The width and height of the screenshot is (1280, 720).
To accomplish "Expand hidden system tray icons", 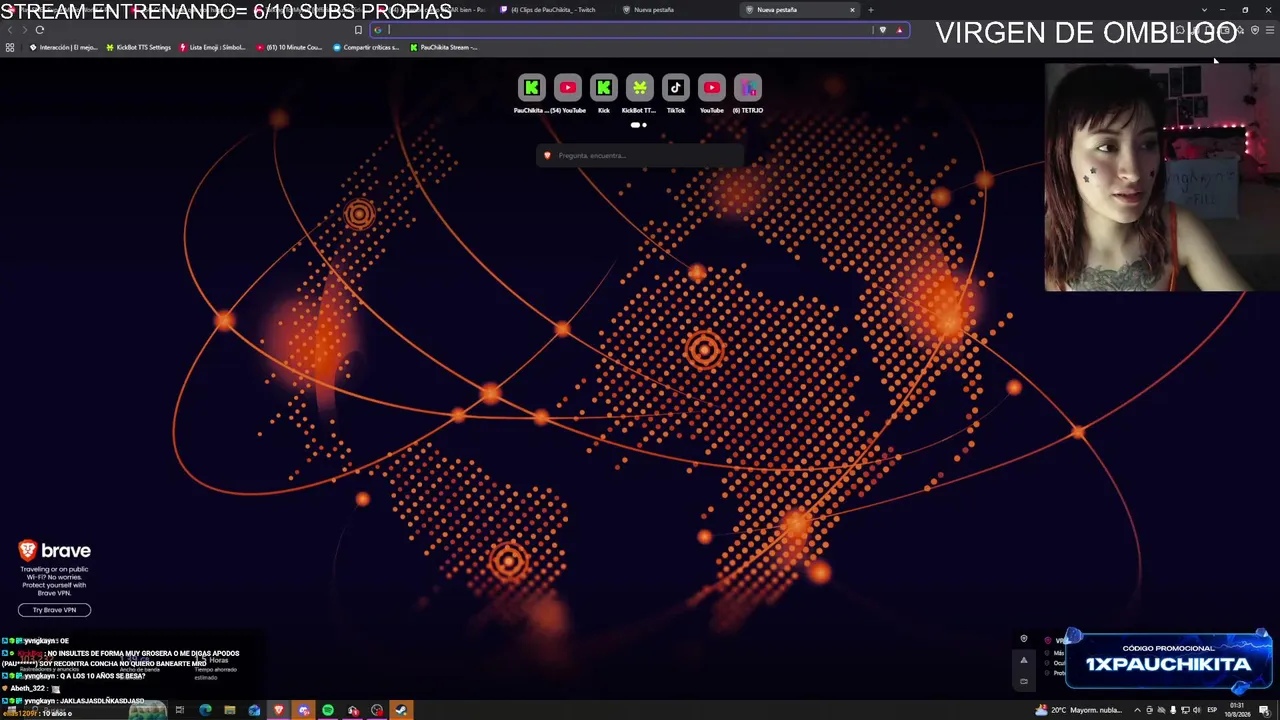I will 1137,710.
